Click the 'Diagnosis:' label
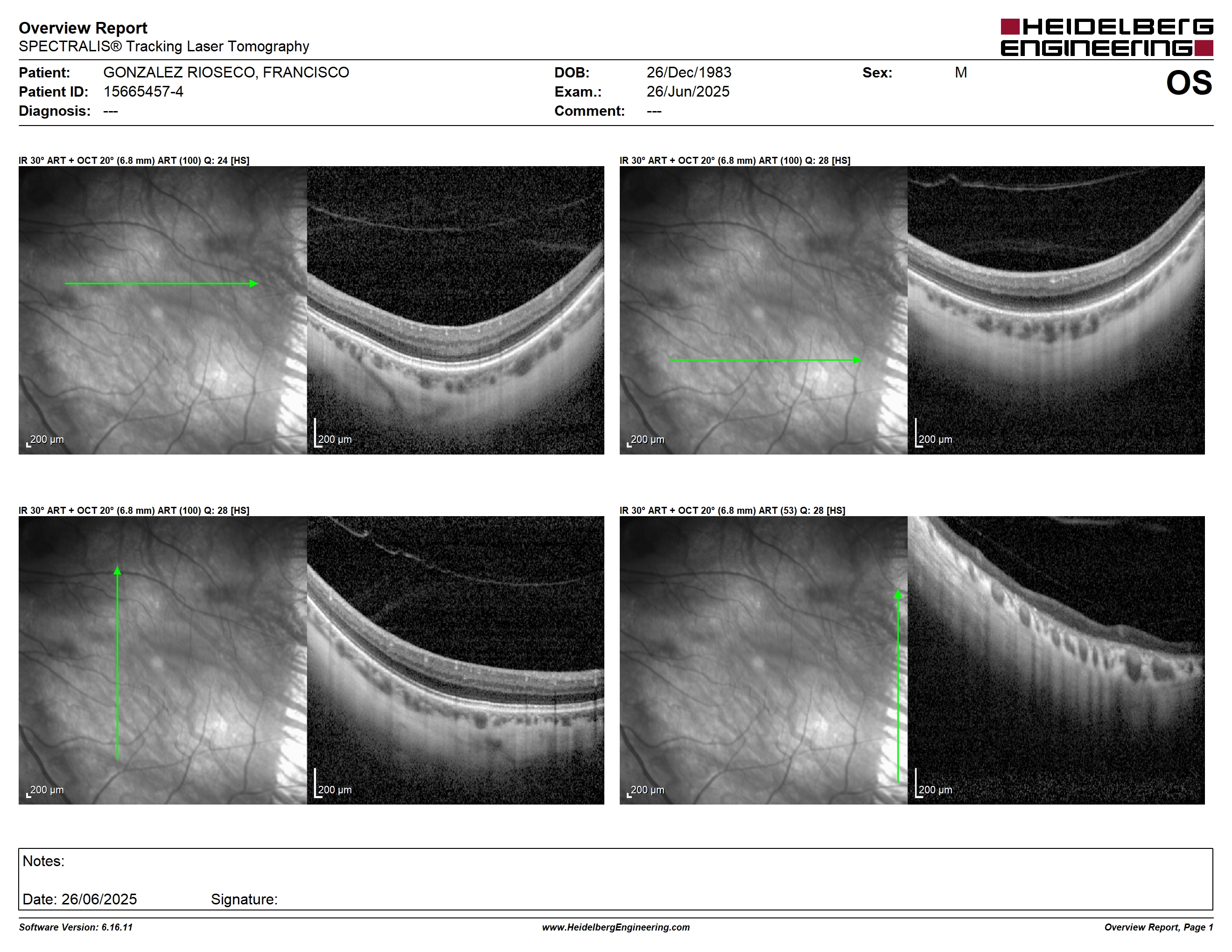Image resolution: width=1232 pixels, height=952 pixels. point(55,111)
